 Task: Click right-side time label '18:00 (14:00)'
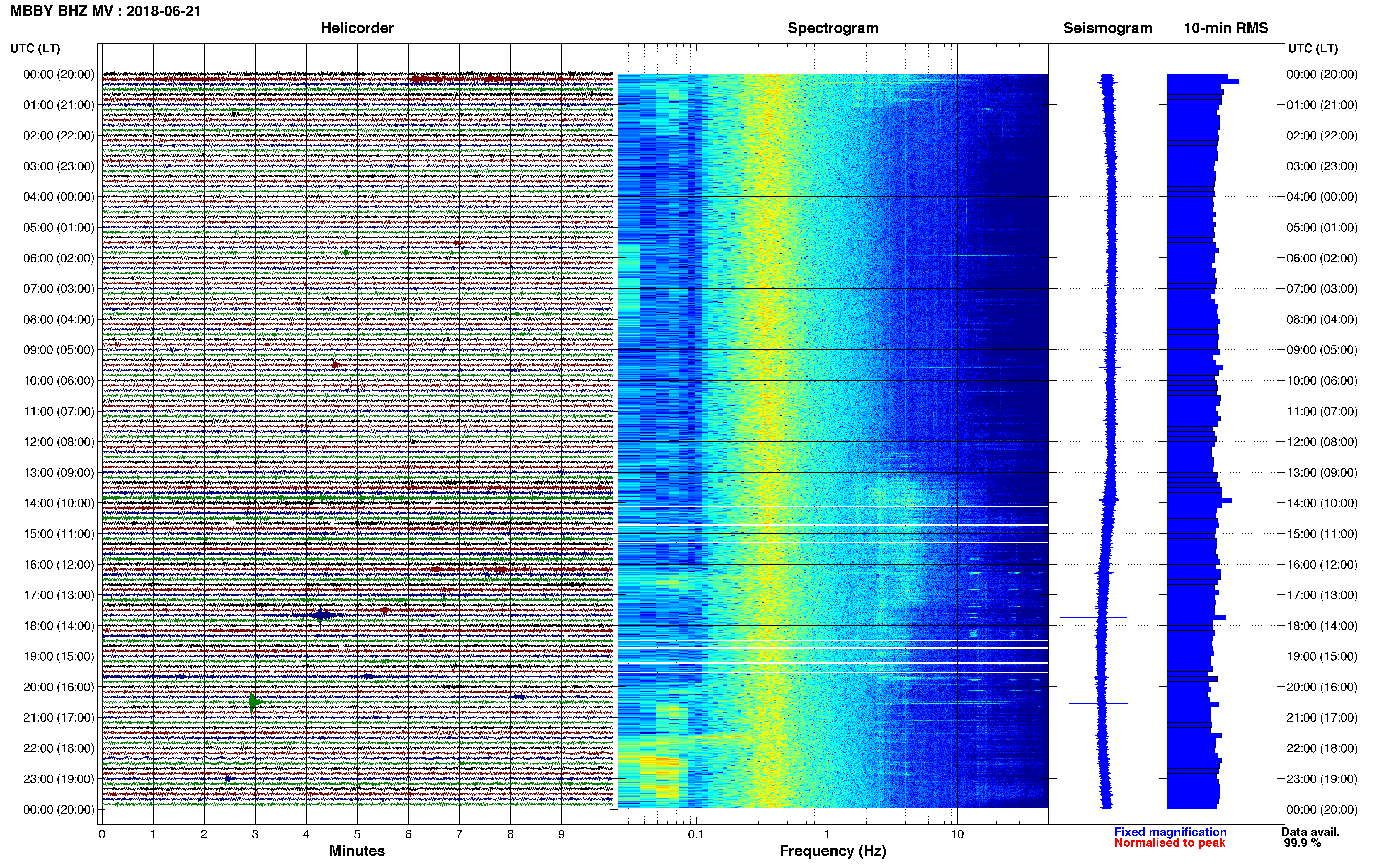point(1322,626)
